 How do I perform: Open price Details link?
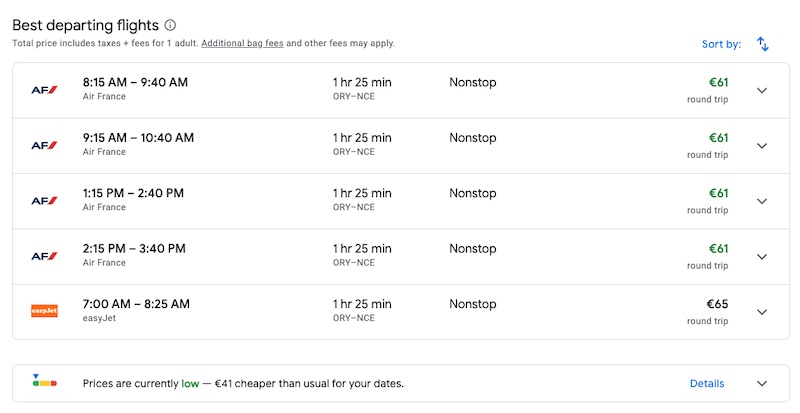(x=707, y=383)
